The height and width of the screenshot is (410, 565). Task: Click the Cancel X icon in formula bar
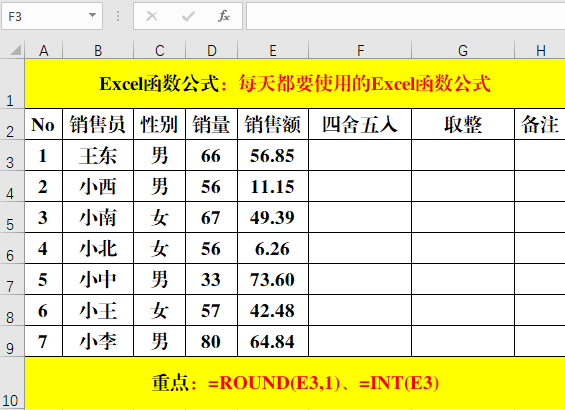[152, 16]
